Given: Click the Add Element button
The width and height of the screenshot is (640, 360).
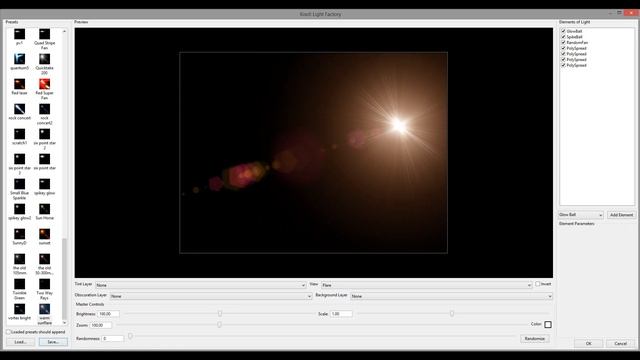Looking at the screenshot, I should 621,215.
